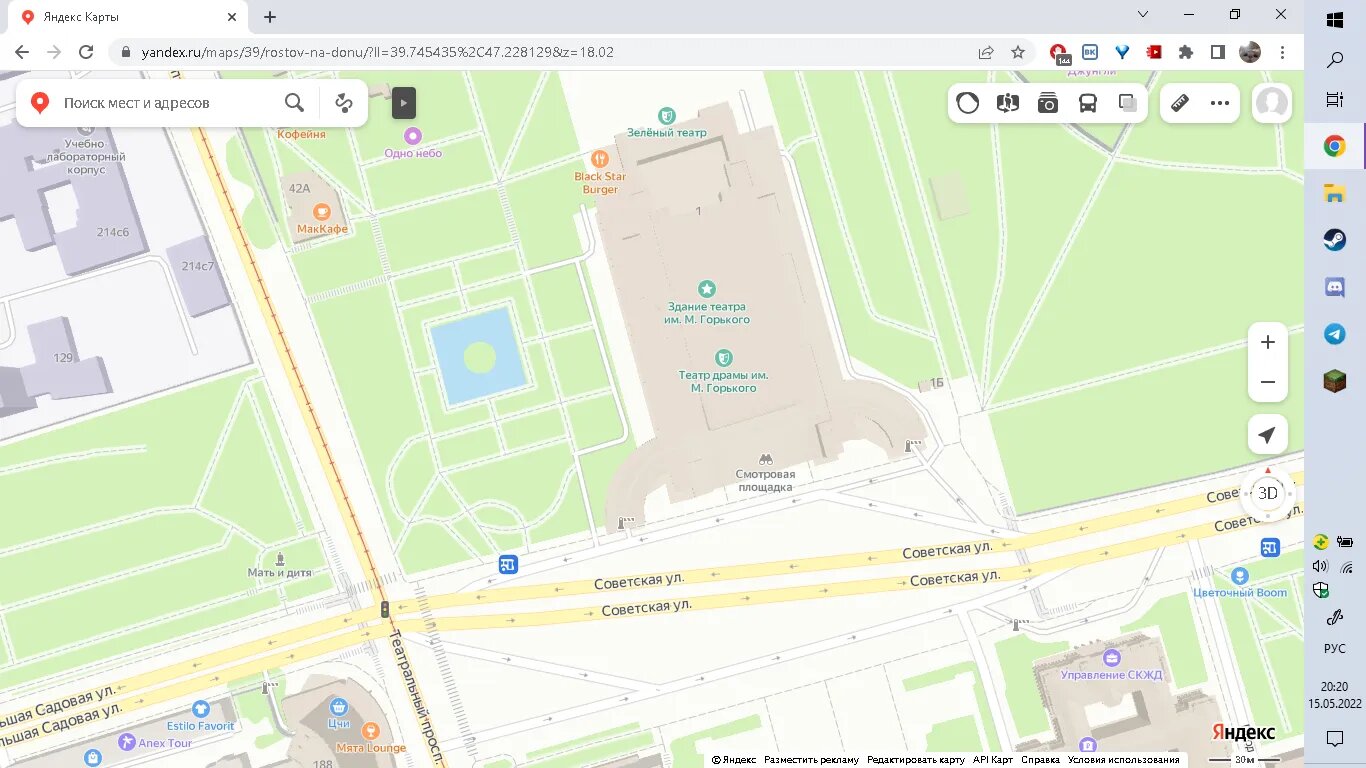Reload the page

(86, 52)
